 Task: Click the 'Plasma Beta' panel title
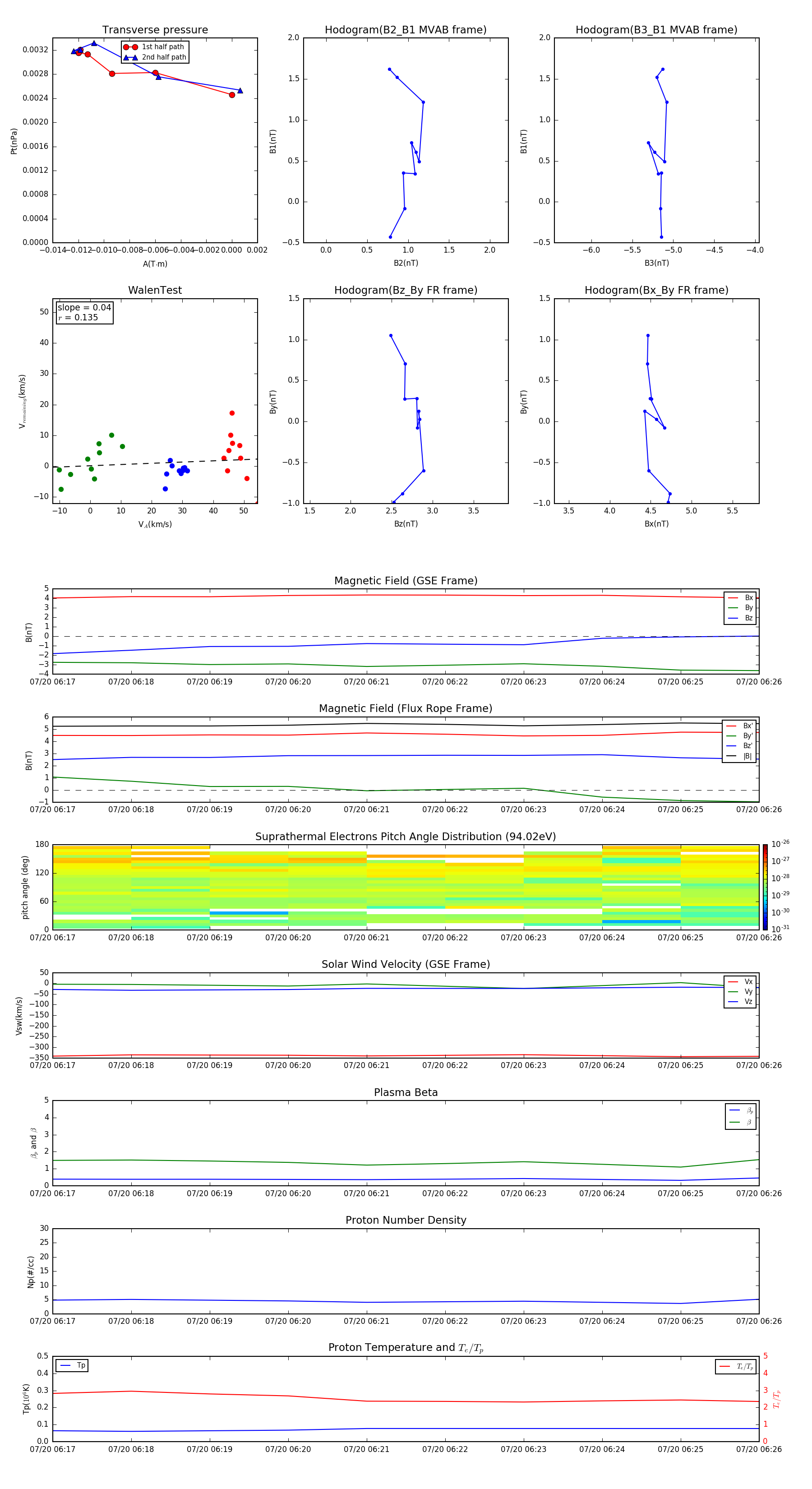point(406,1092)
